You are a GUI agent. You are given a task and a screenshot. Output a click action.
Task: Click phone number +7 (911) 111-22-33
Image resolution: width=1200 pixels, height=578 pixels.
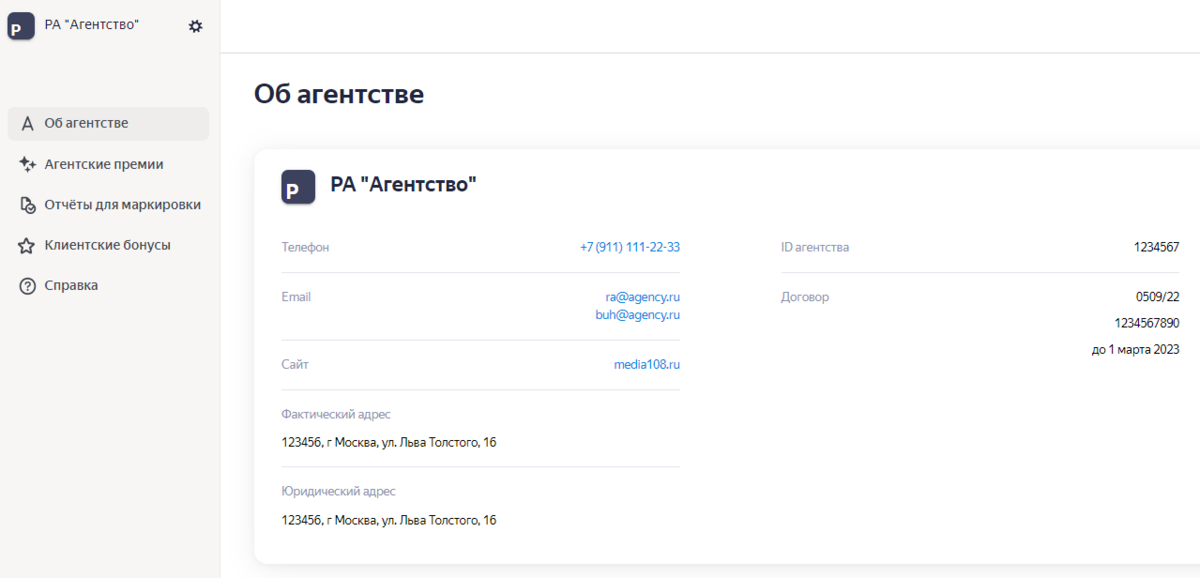(x=630, y=247)
